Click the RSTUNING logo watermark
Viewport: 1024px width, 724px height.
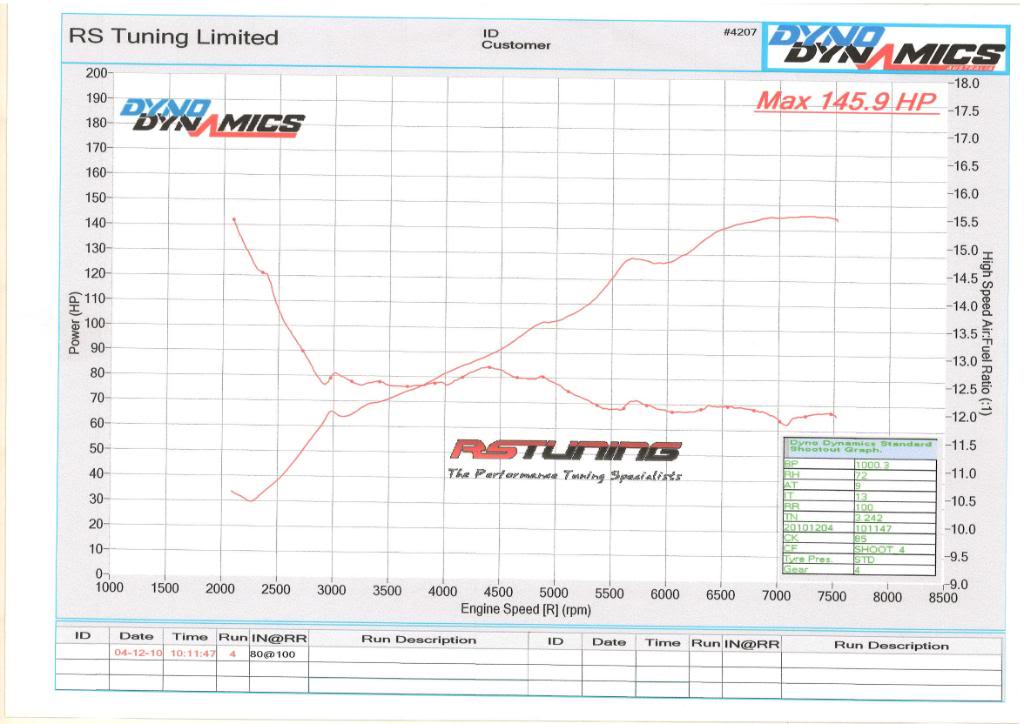565,451
